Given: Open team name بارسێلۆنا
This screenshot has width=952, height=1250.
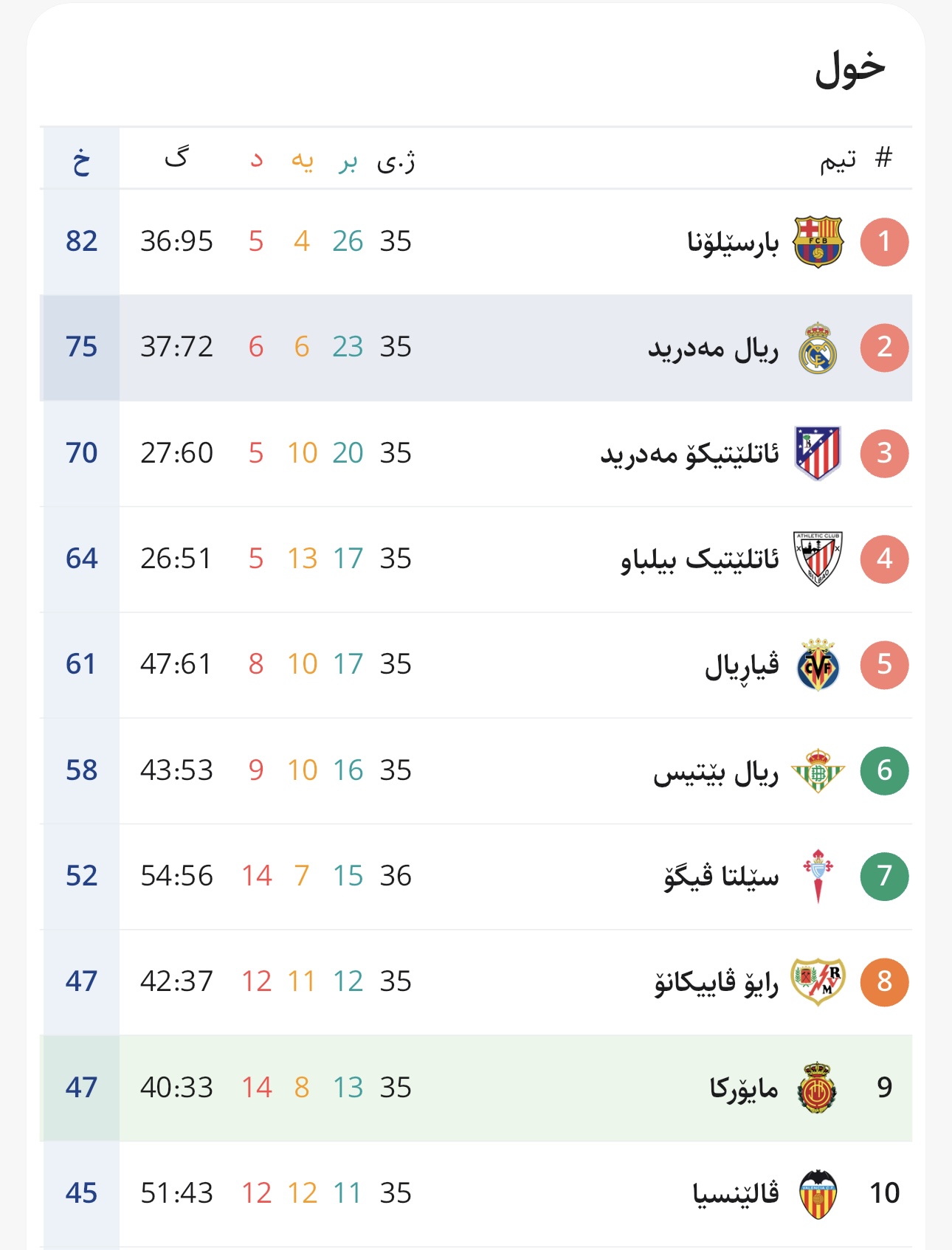Looking at the screenshot, I should (x=733, y=242).
